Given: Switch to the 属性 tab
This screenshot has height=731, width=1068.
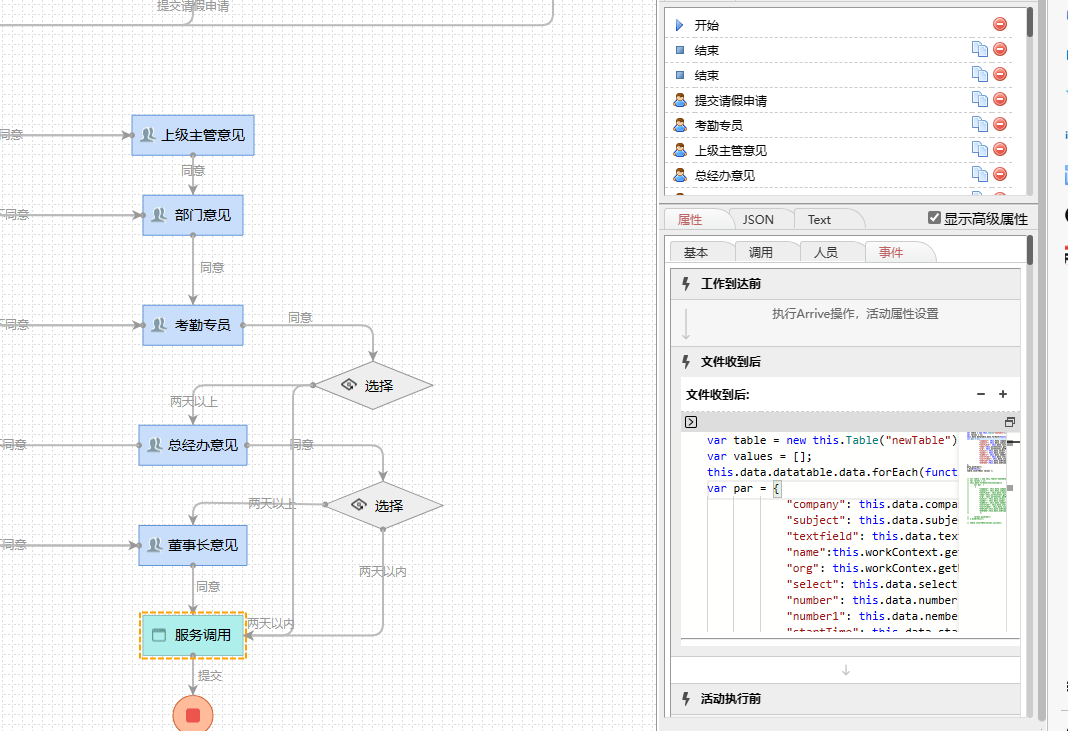Looking at the screenshot, I should (x=690, y=219).
